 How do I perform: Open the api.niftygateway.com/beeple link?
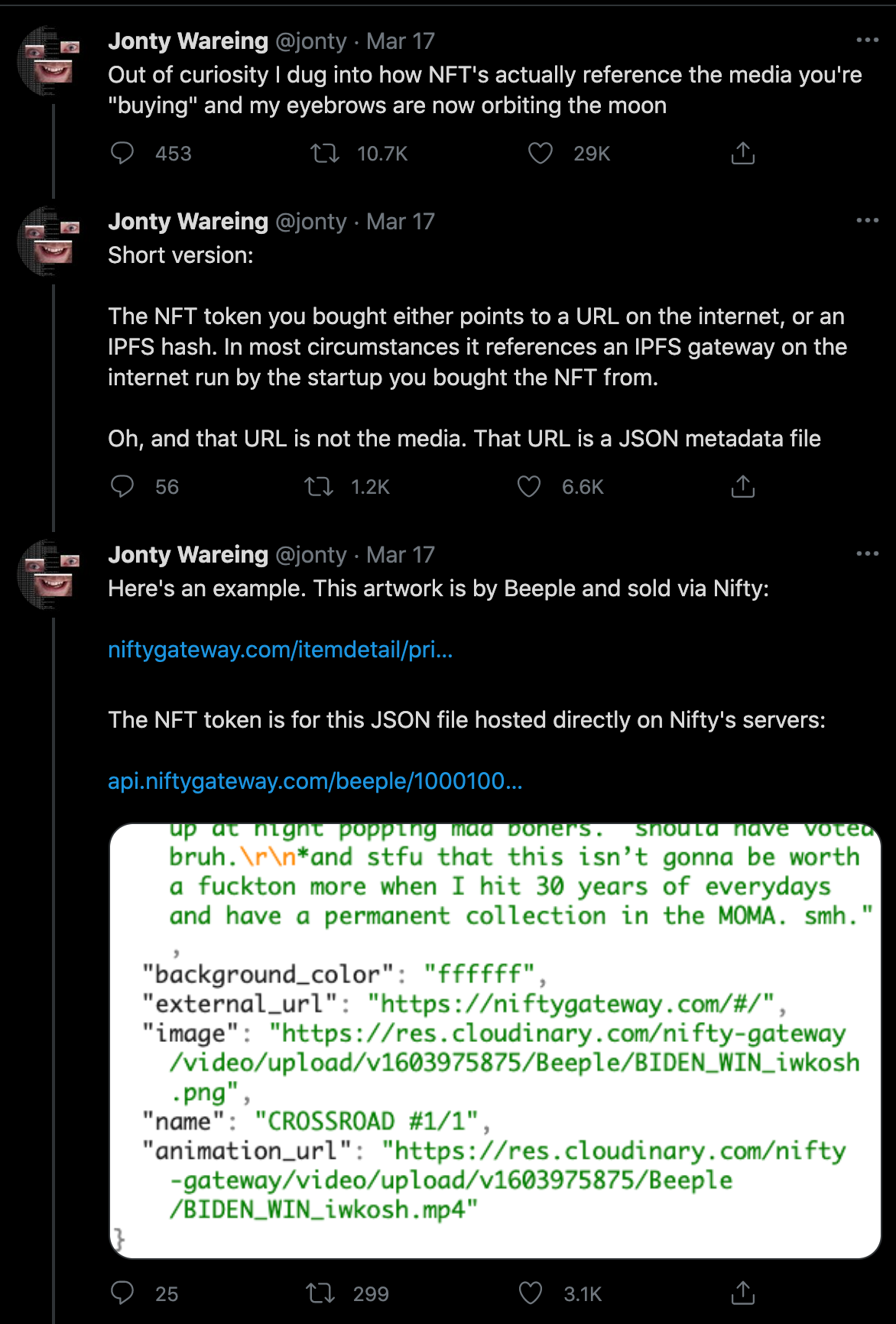pos(315,781)
